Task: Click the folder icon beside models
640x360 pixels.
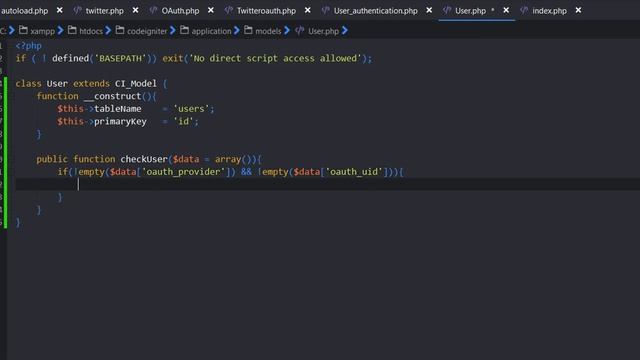Action: click(248, 30)
